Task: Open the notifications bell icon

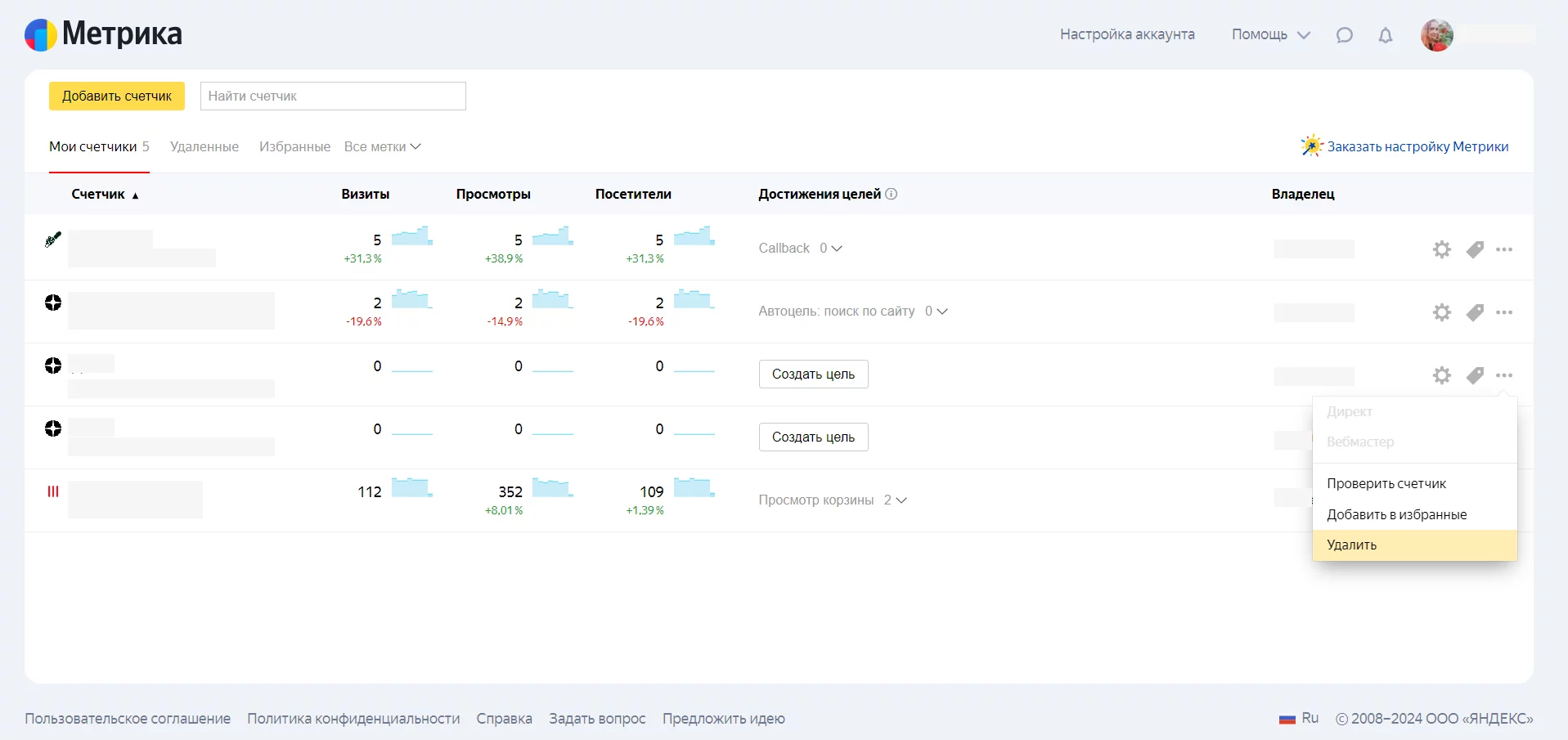Action: pos(1385,35)
